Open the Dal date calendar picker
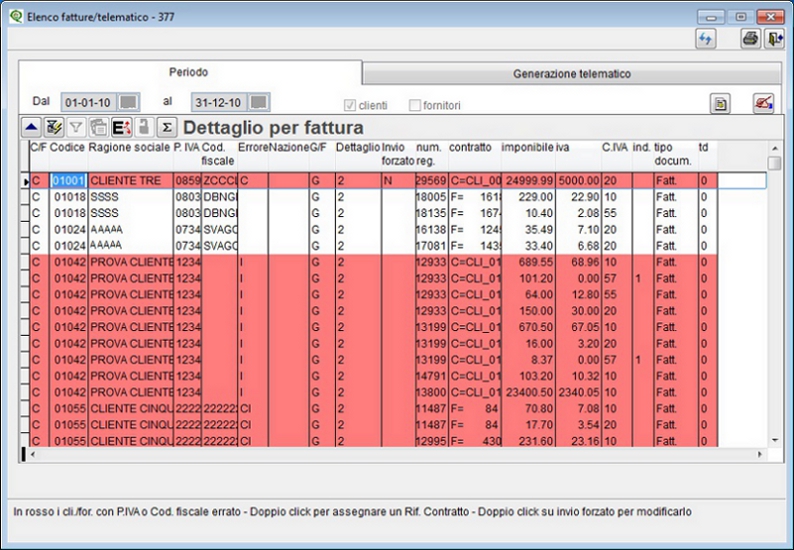Screen dimensions: 794x550 (x=129, y=102)
